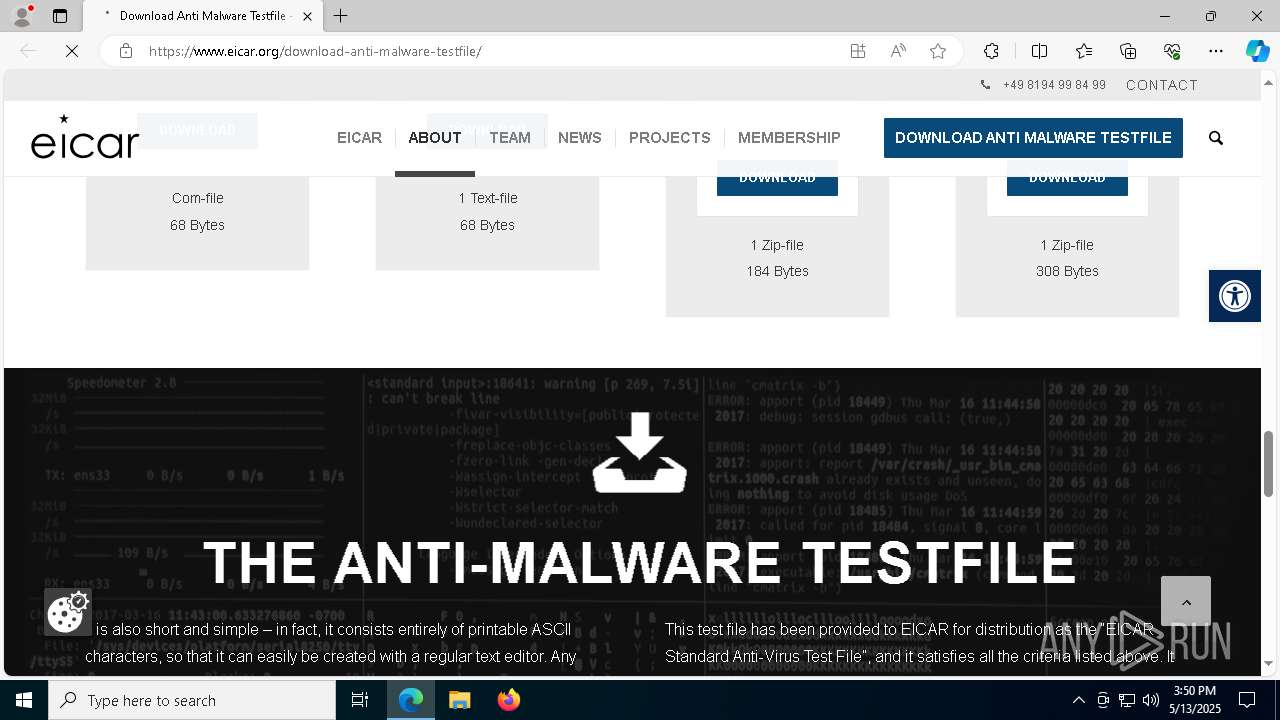Viewport: 1280px width, 720px height.
Task: Open the taskbar clock and date
Action: [x=1196, y=700]
